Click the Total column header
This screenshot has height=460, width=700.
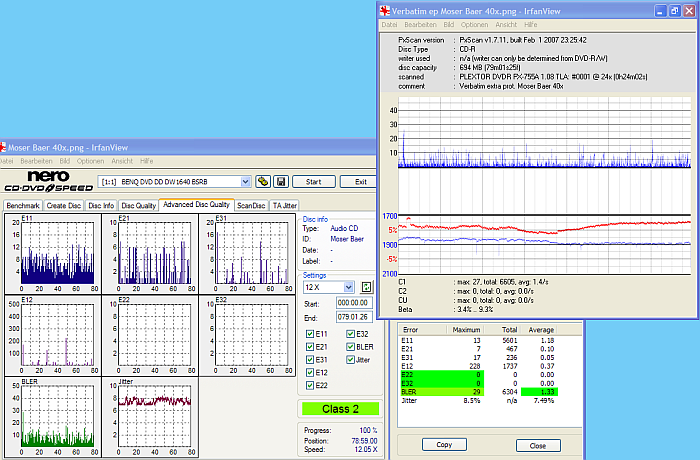(503, 330)
